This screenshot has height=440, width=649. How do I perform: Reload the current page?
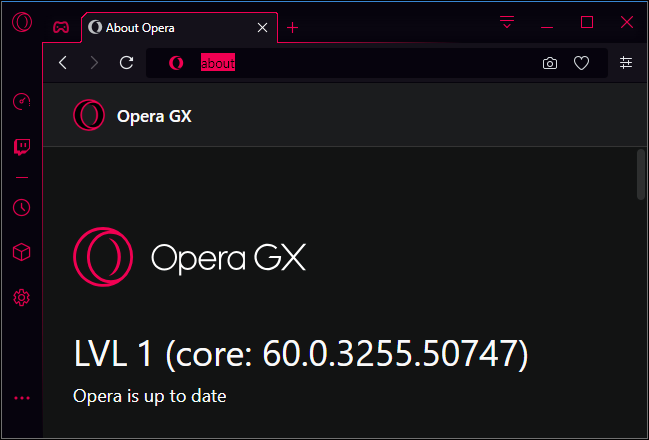point(126,63)
